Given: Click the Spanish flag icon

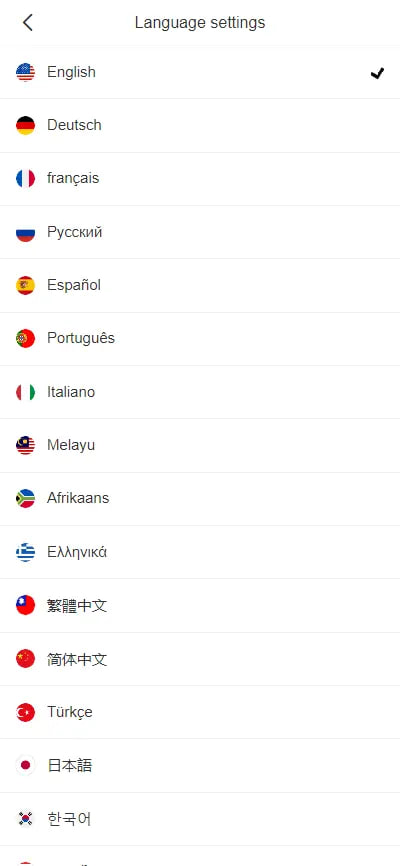Looking at the screenshot, I should click(x=25, y=286).
